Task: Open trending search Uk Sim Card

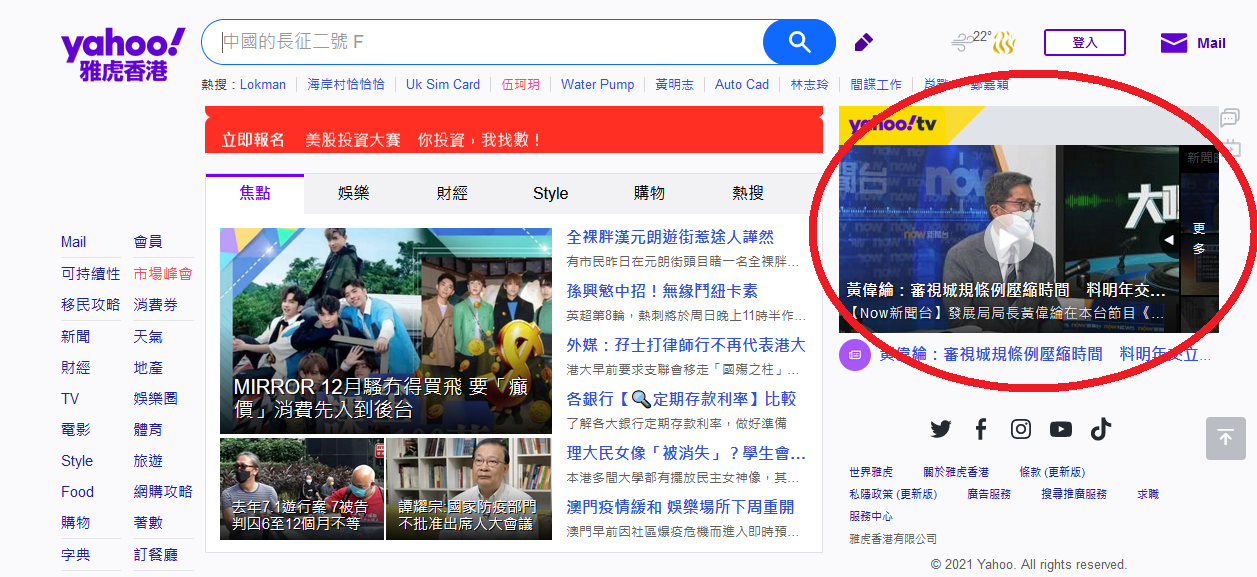Action: (x=443, y=85)
